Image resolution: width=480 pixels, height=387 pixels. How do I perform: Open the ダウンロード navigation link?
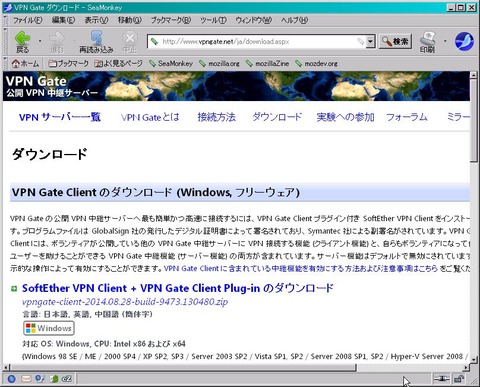point(277,117)
